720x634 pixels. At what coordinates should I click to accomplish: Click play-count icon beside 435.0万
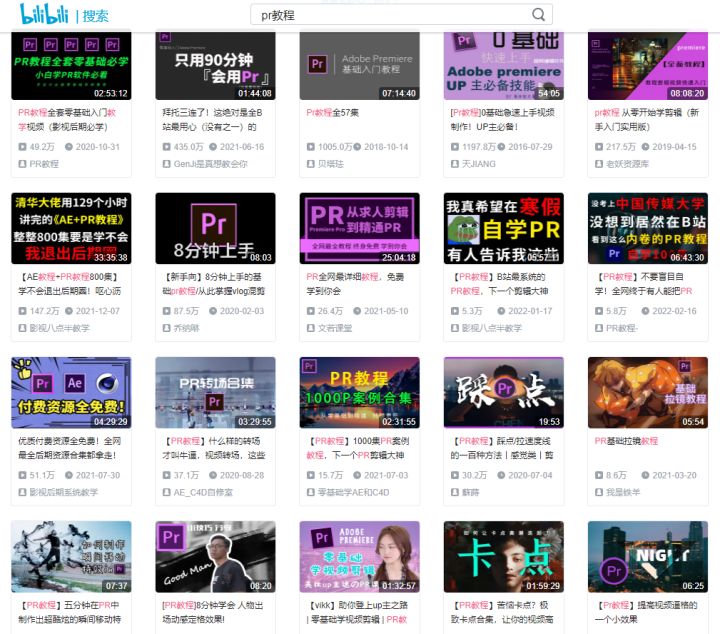click(x=166, y=147)
